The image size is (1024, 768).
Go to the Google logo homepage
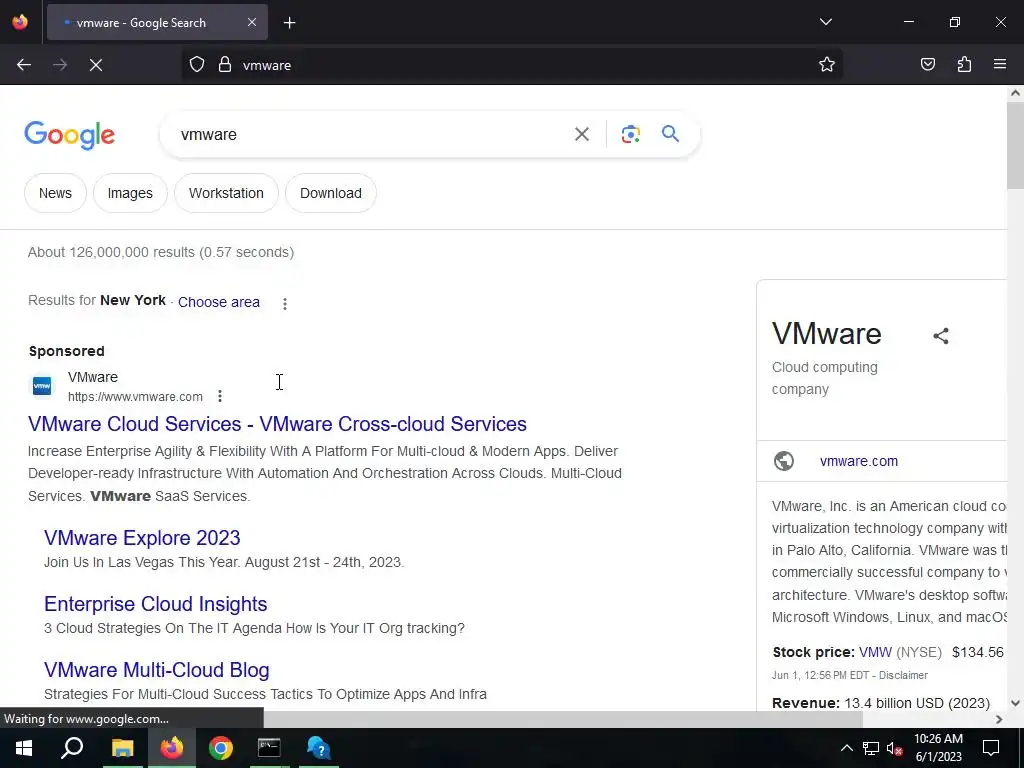pyautogui.click(x=69, y=136)
